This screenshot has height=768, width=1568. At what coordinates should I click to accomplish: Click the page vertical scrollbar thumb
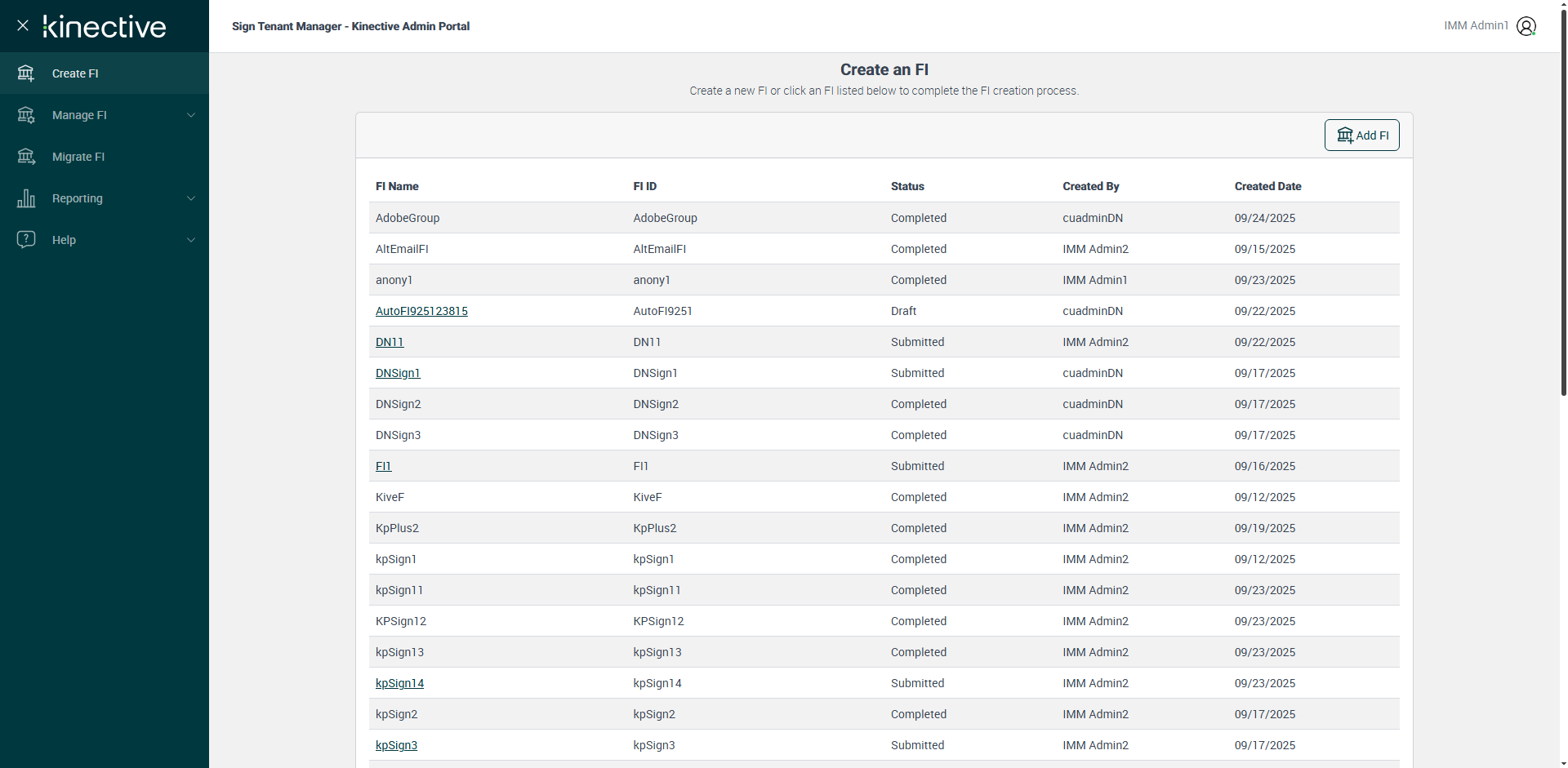[x=1563, y=204]
